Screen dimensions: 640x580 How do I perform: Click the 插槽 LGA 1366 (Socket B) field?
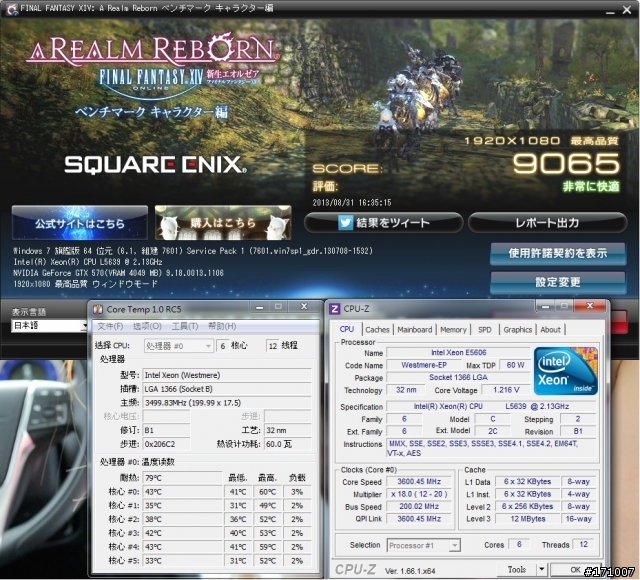click(227, 389)
